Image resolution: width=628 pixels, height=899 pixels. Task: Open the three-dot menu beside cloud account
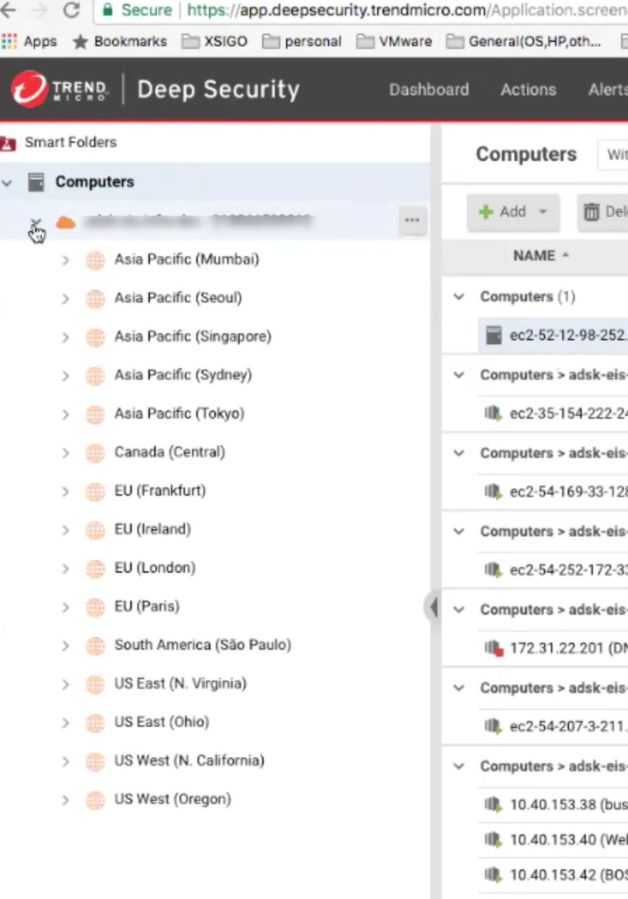tap(412, 221)
